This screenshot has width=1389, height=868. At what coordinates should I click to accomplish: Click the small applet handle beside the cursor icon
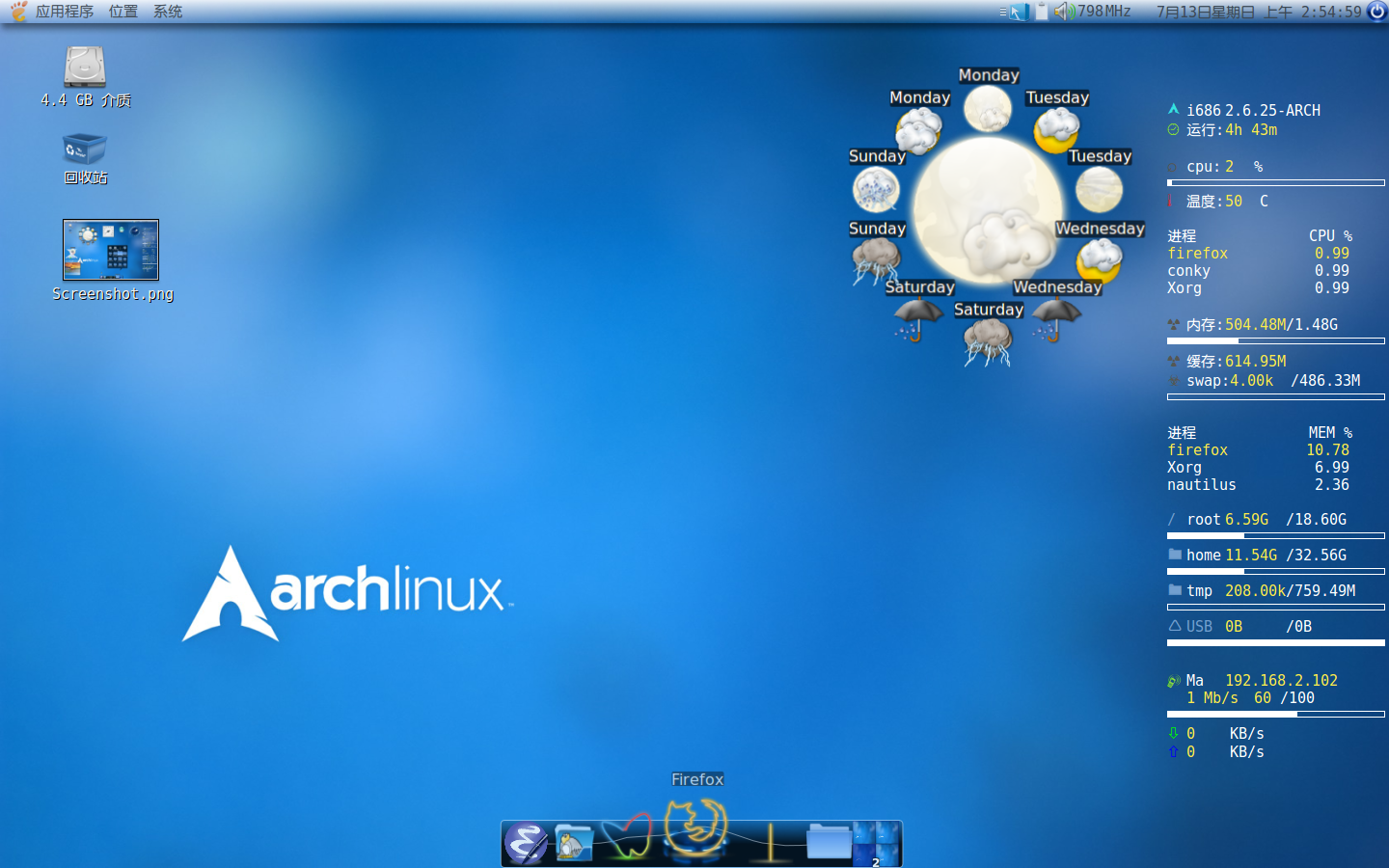(1003, 12)
